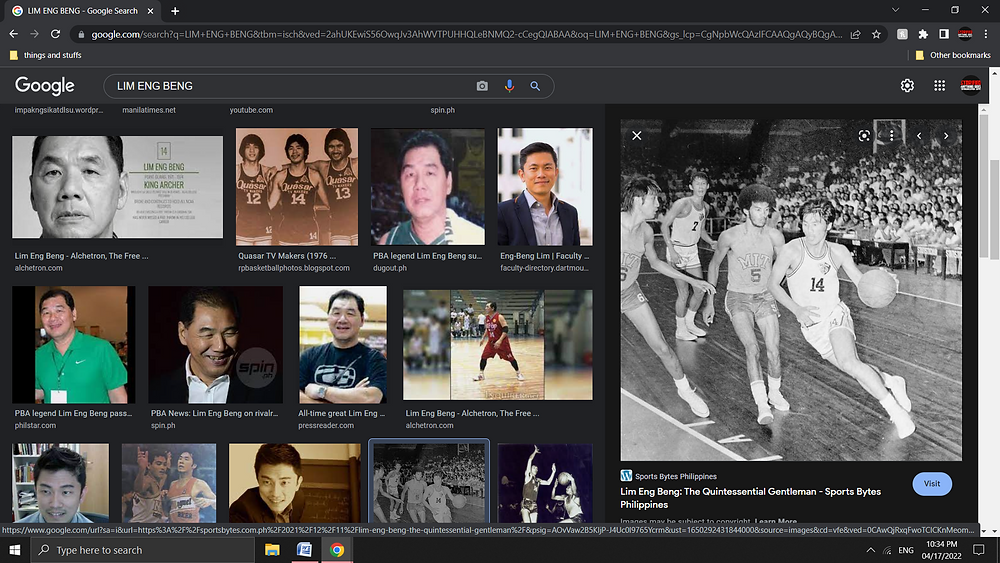This screenshot has width=1000, height=563.
Task: Open the Quintessential Gentleman article title
Action: coord(751,498)
